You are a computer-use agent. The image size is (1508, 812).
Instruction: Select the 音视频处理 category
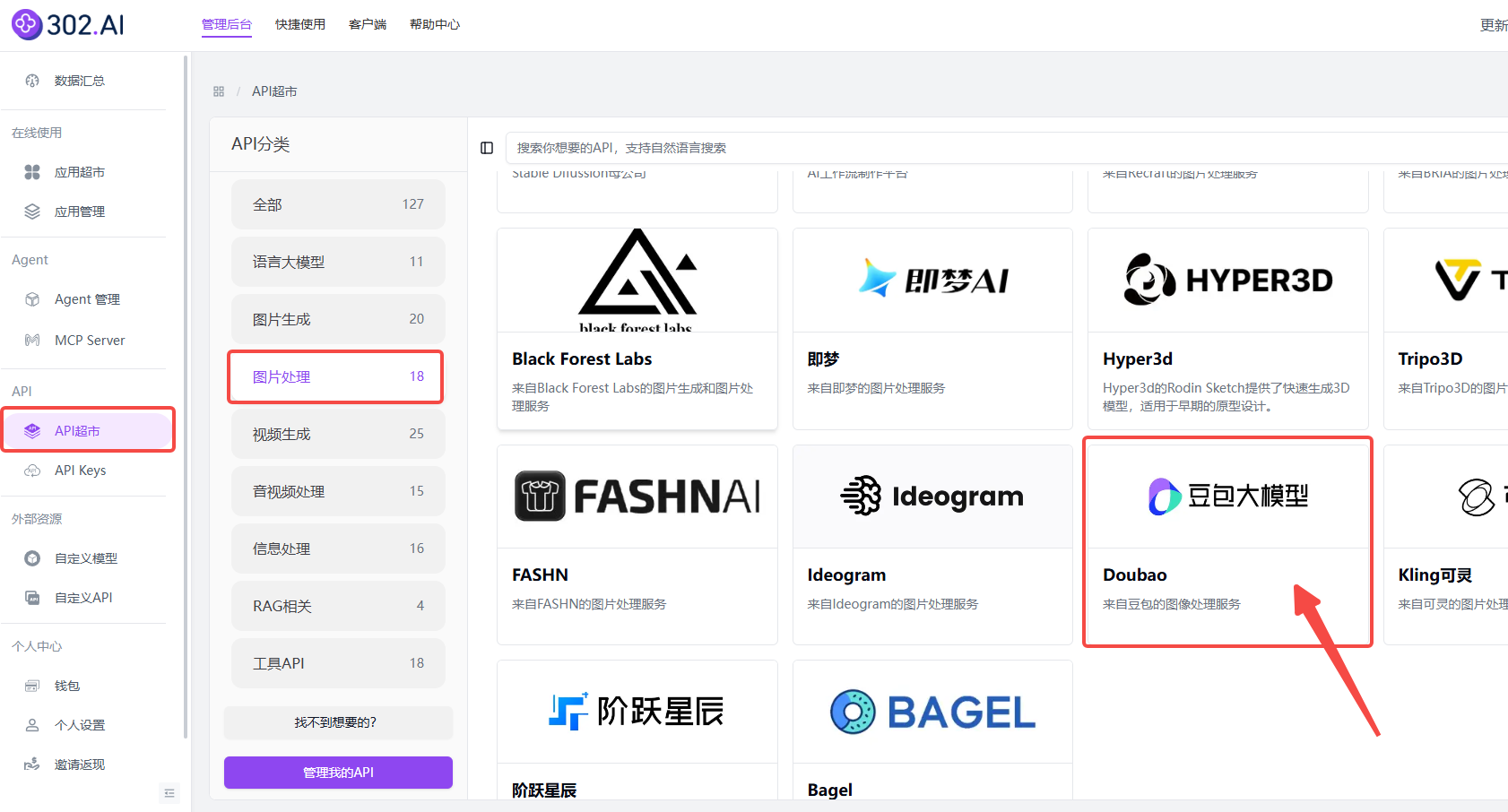338,491
